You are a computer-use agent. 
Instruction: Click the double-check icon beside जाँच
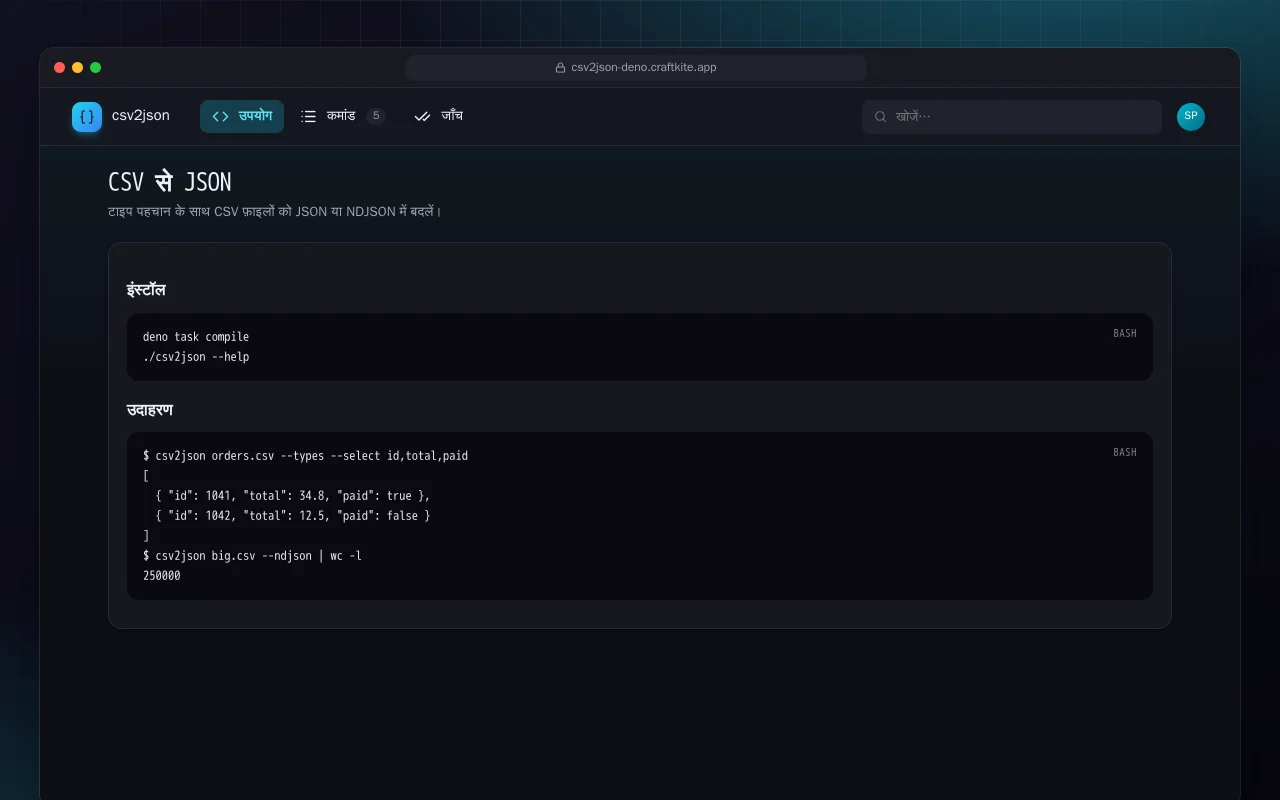[423, 117]
